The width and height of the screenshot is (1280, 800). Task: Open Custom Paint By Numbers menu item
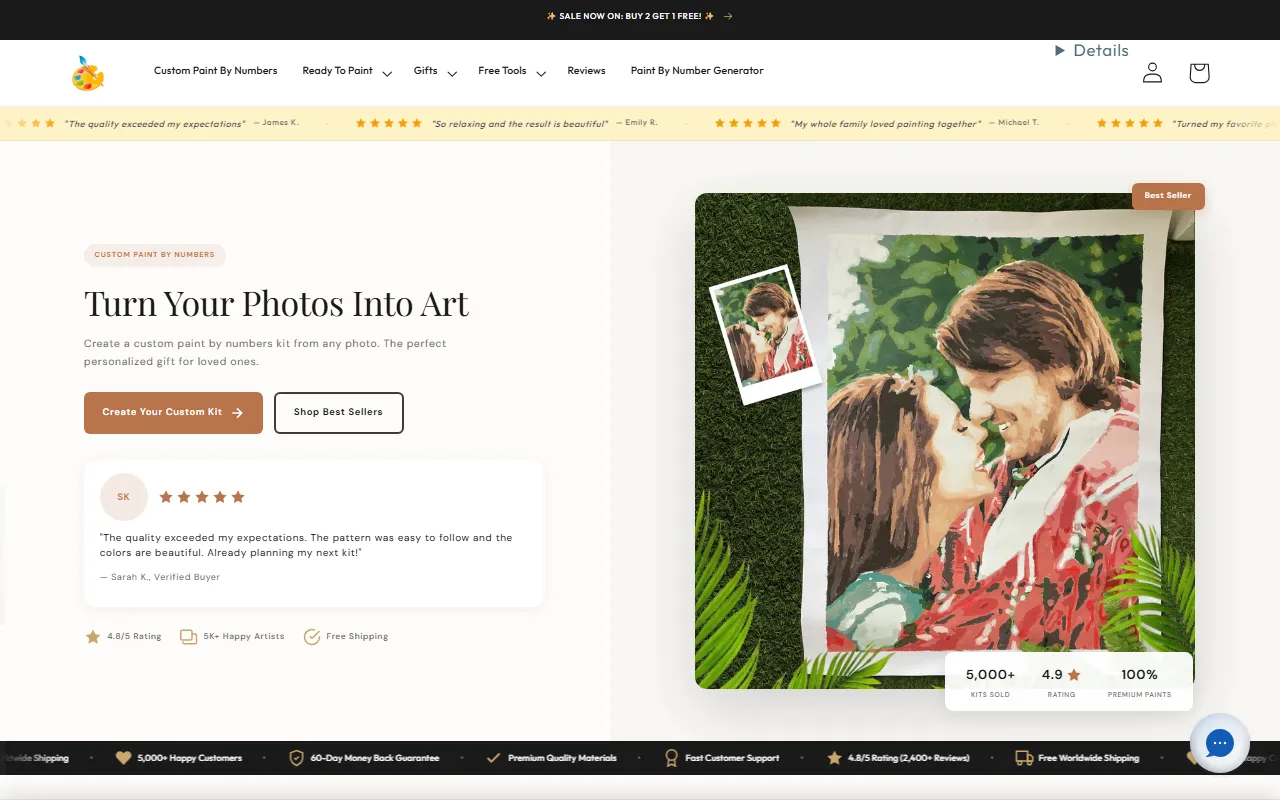[215, 71]
